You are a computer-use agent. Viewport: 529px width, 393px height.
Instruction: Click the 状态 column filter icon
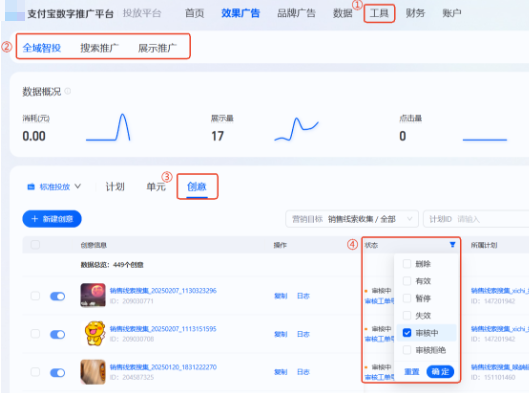(452, 245)
